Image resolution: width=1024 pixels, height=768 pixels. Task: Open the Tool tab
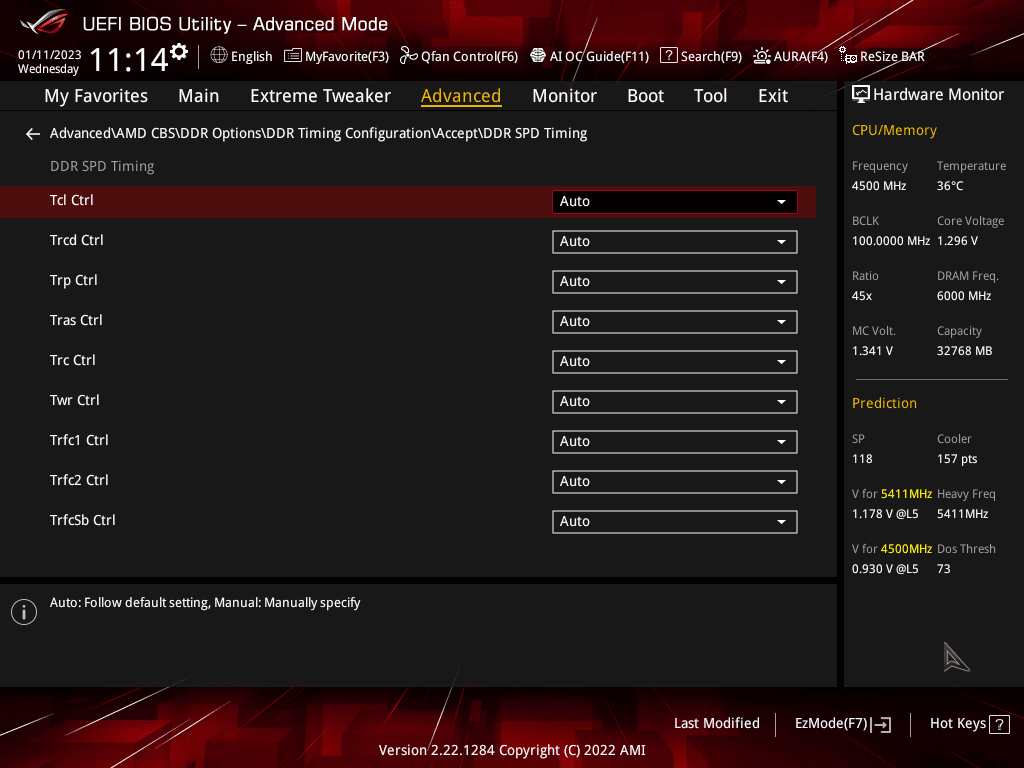[710, 96]
